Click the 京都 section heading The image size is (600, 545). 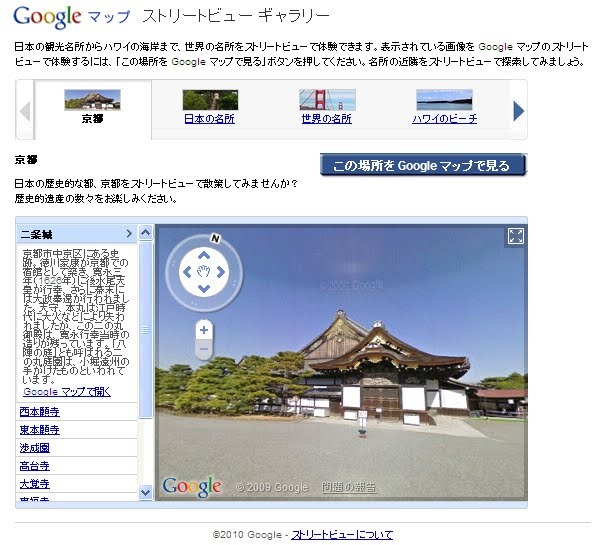pyautogui.click(x=26, y=160)
